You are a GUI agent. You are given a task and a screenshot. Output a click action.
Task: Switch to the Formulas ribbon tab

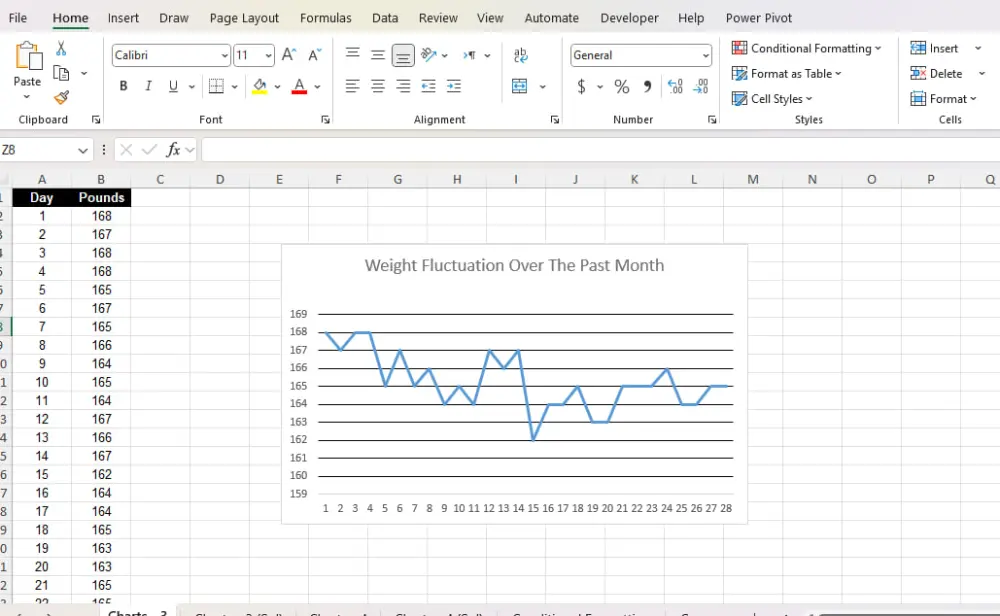pyautogui.click(x=325, y=17)
